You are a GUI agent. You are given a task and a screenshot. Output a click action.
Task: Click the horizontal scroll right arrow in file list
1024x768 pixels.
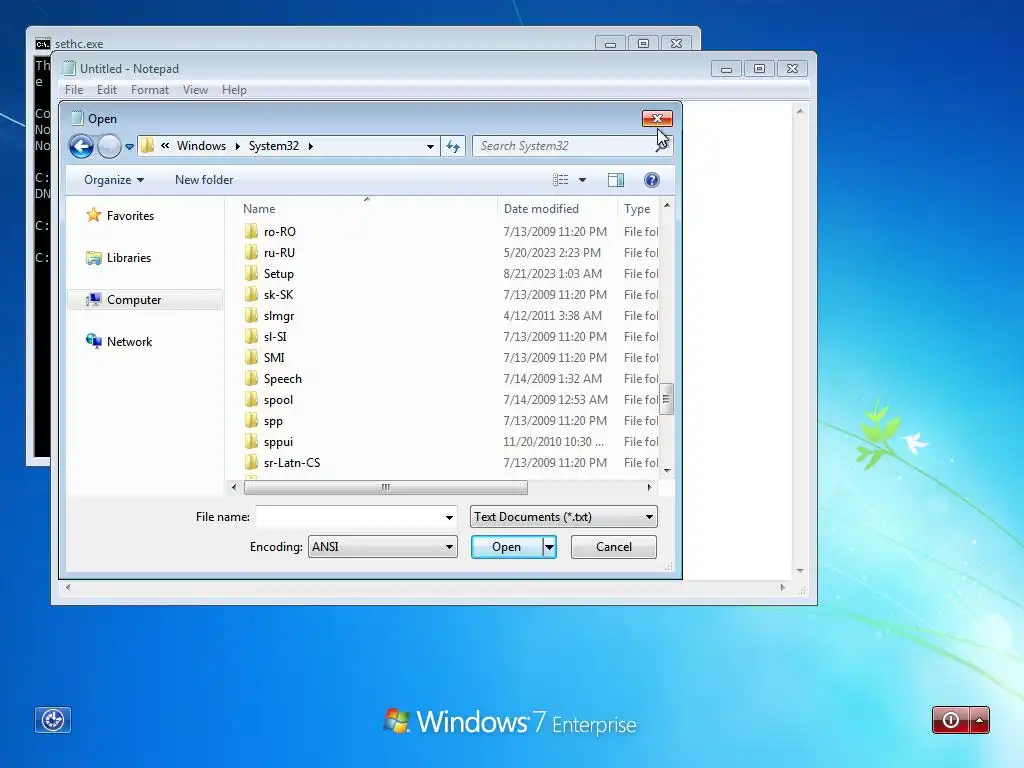click(x=649, y=487)
